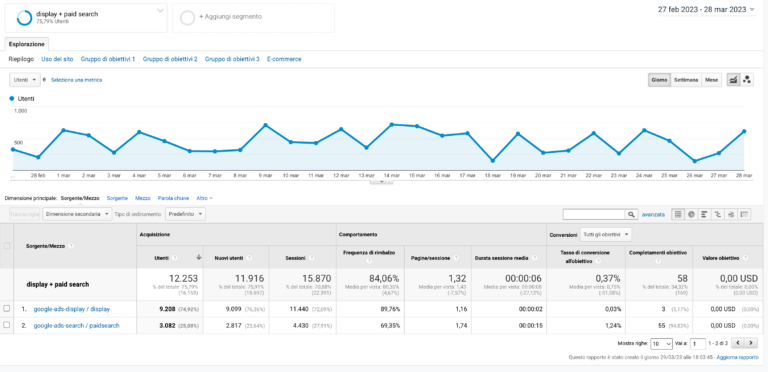Image resolution: width=768 pixels, height=372 pixels.
Task: Click the Aggiorna rapporto link
Action: (738, 358)
